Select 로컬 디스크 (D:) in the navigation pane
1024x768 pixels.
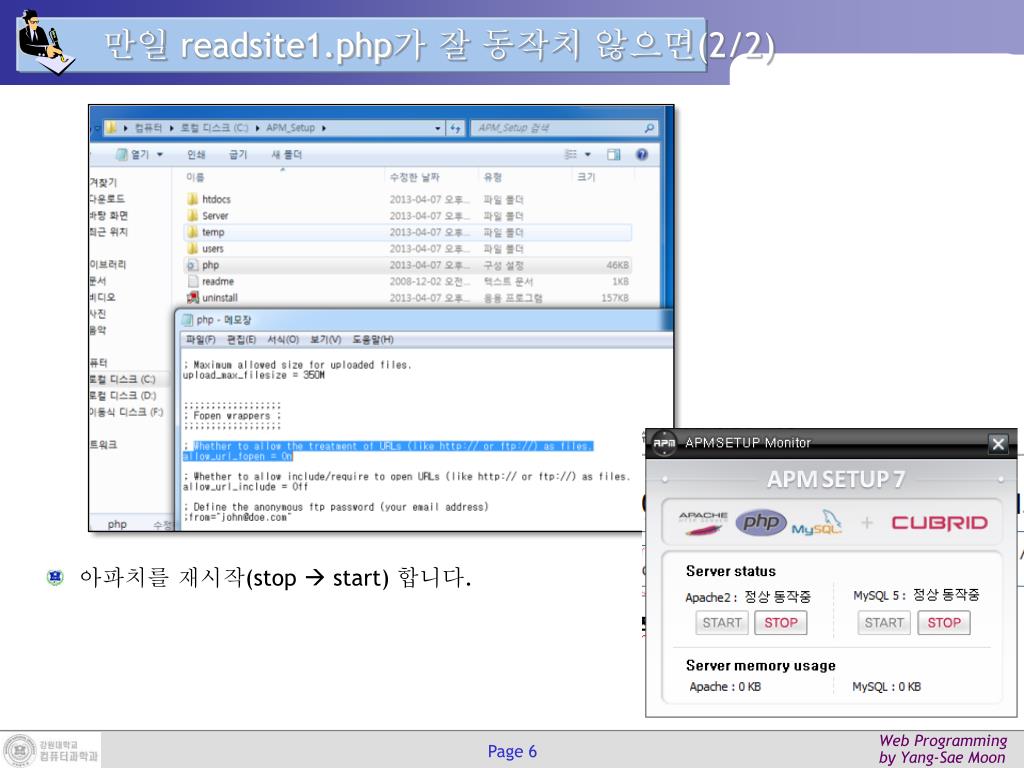click(x=123, y=396)
